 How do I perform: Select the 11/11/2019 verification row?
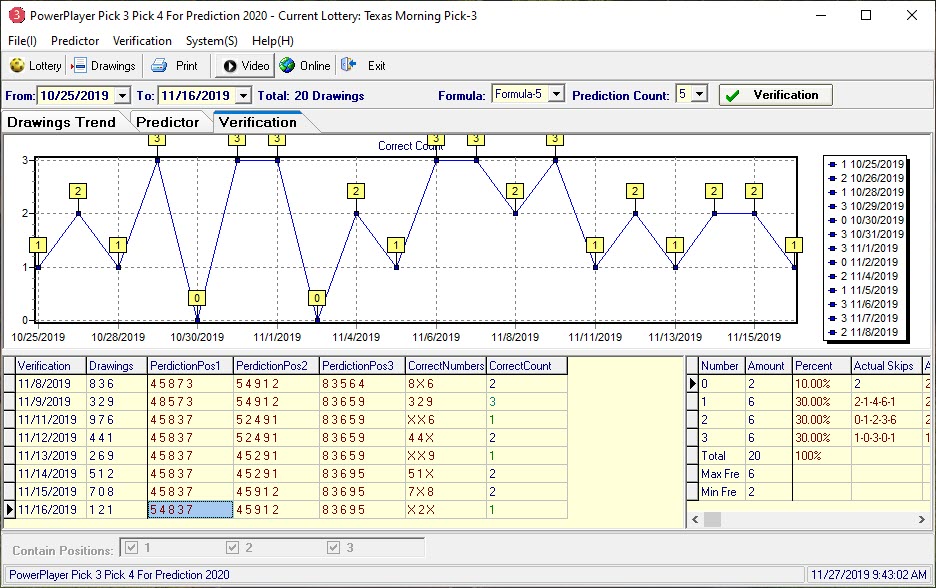[285, 420]
